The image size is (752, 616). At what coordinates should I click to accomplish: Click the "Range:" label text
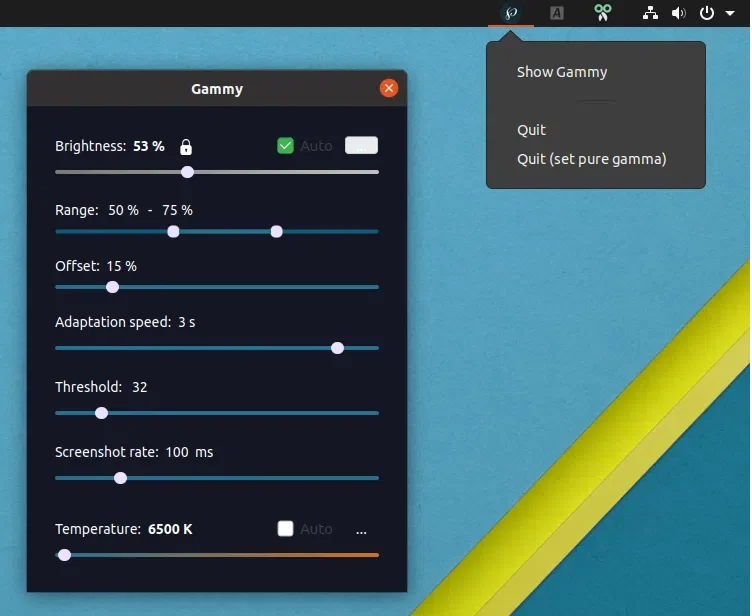point(76,210)
